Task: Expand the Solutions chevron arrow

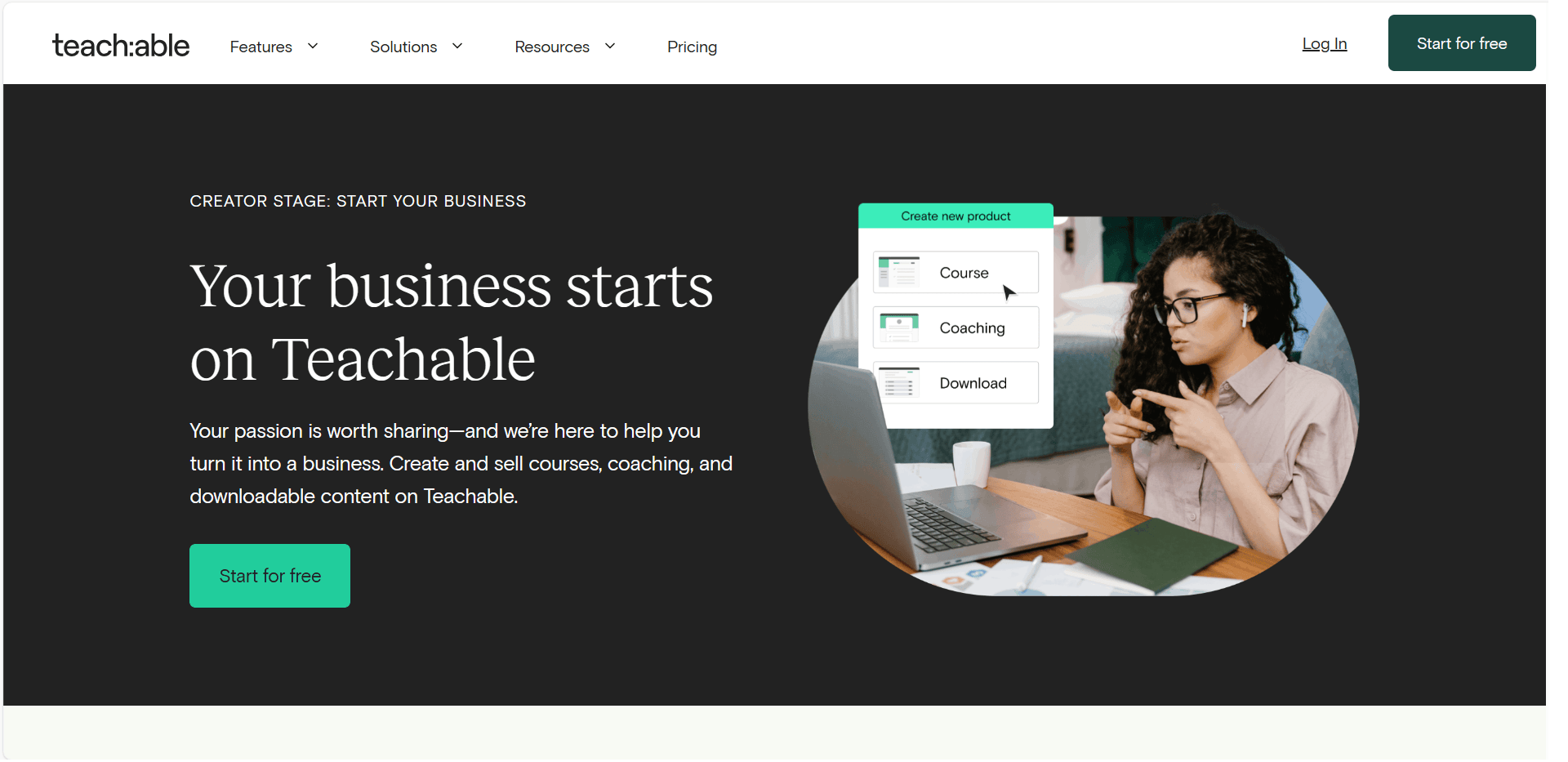Action: [457, 46]
